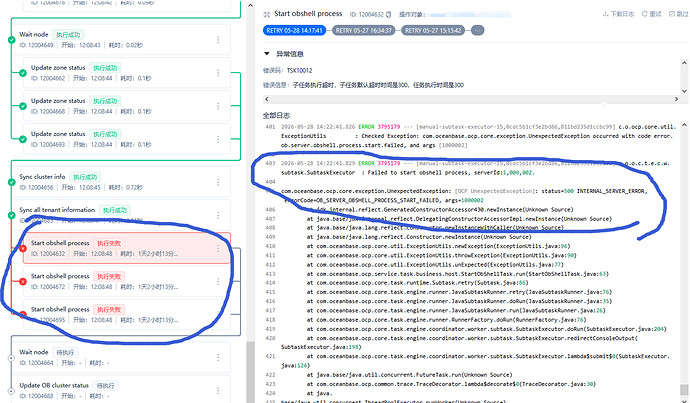Click the left arrow of the error info horizontal scrollbar

coord(266,99)
